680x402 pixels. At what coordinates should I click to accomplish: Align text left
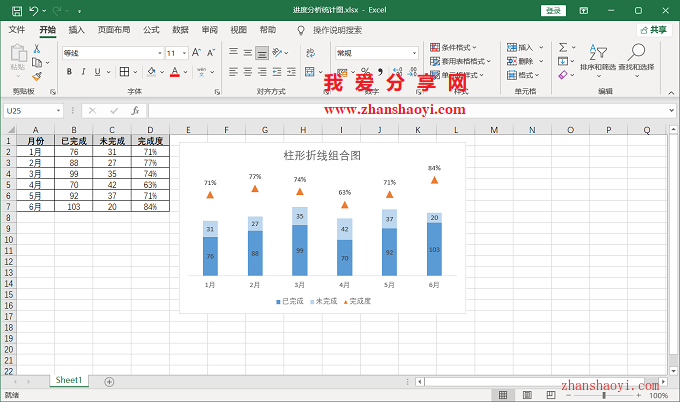[233, 72]
